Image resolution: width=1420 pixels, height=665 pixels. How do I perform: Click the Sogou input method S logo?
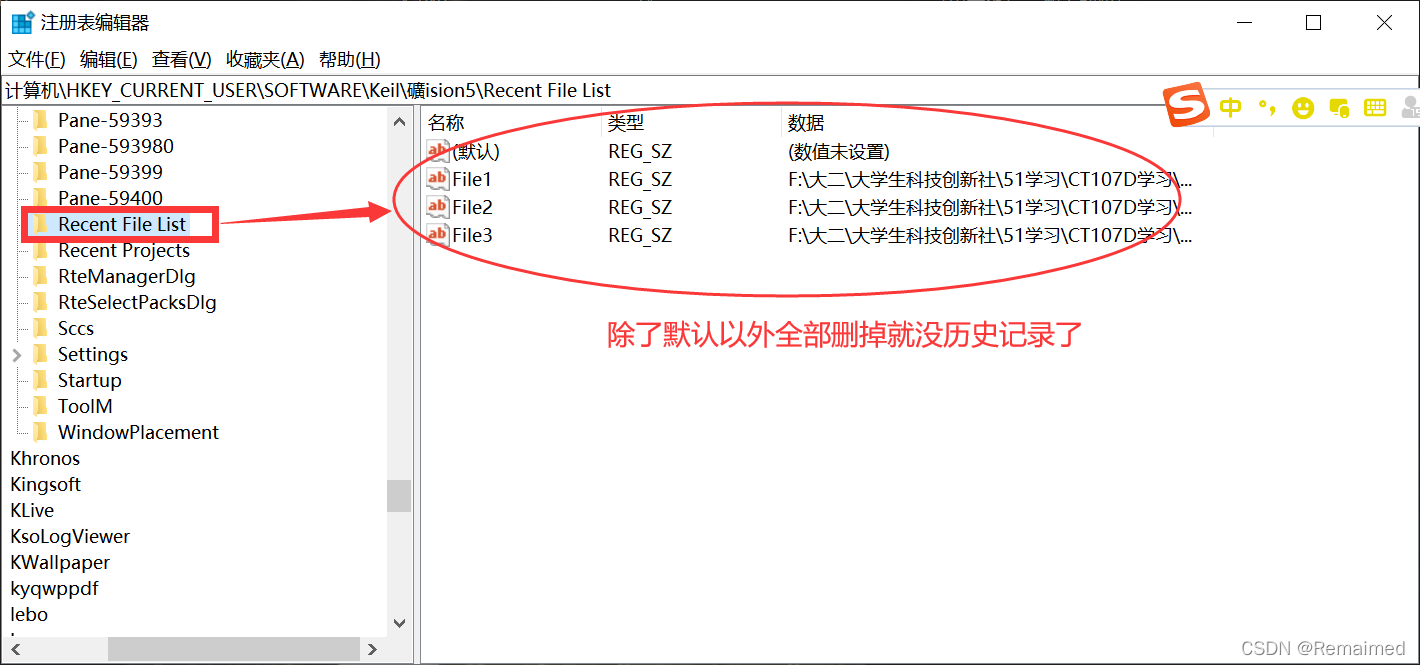pos(1186,105)
